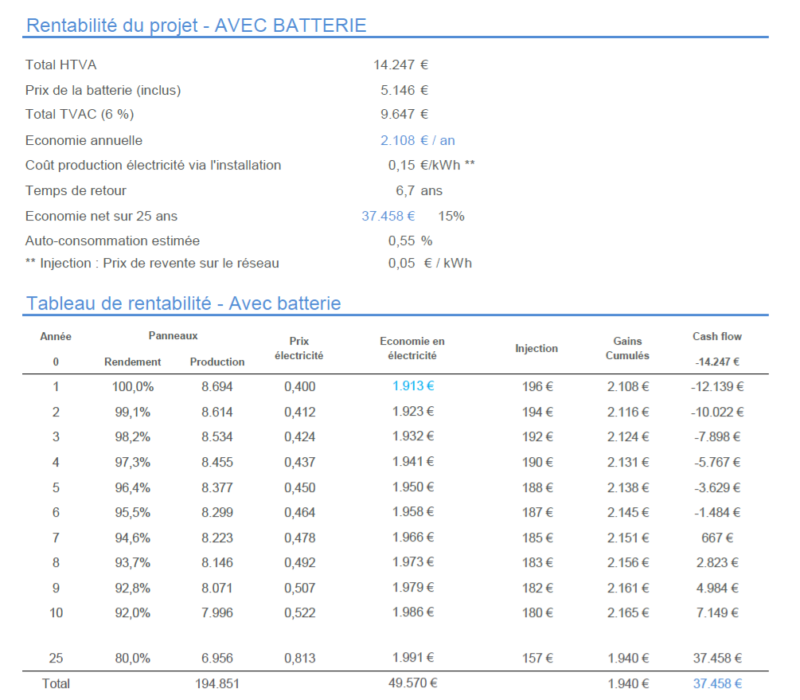Click the 'Rentabilité du projet - AVEC BATTERIE' heading
This screenshot has height=700, width=800.
(x=195, y=25)
